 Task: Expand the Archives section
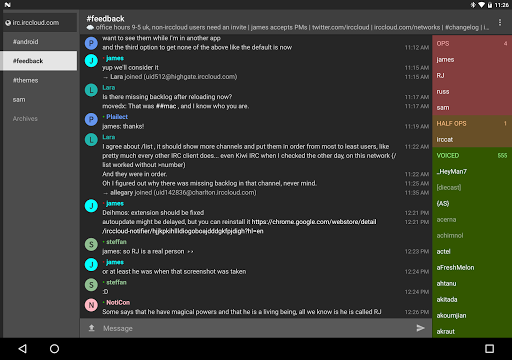40,119
